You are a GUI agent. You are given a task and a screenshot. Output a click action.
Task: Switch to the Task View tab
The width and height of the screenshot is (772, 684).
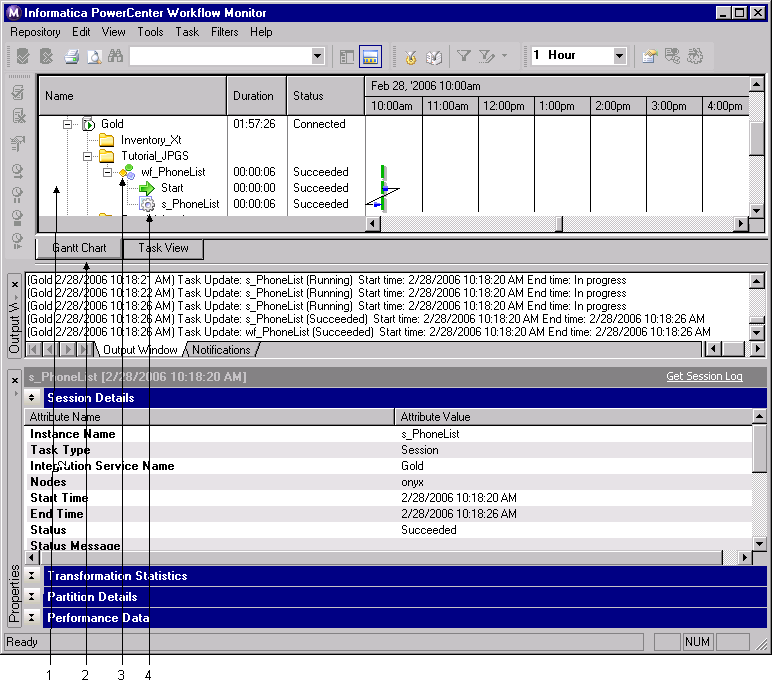[x=164, y=248]
